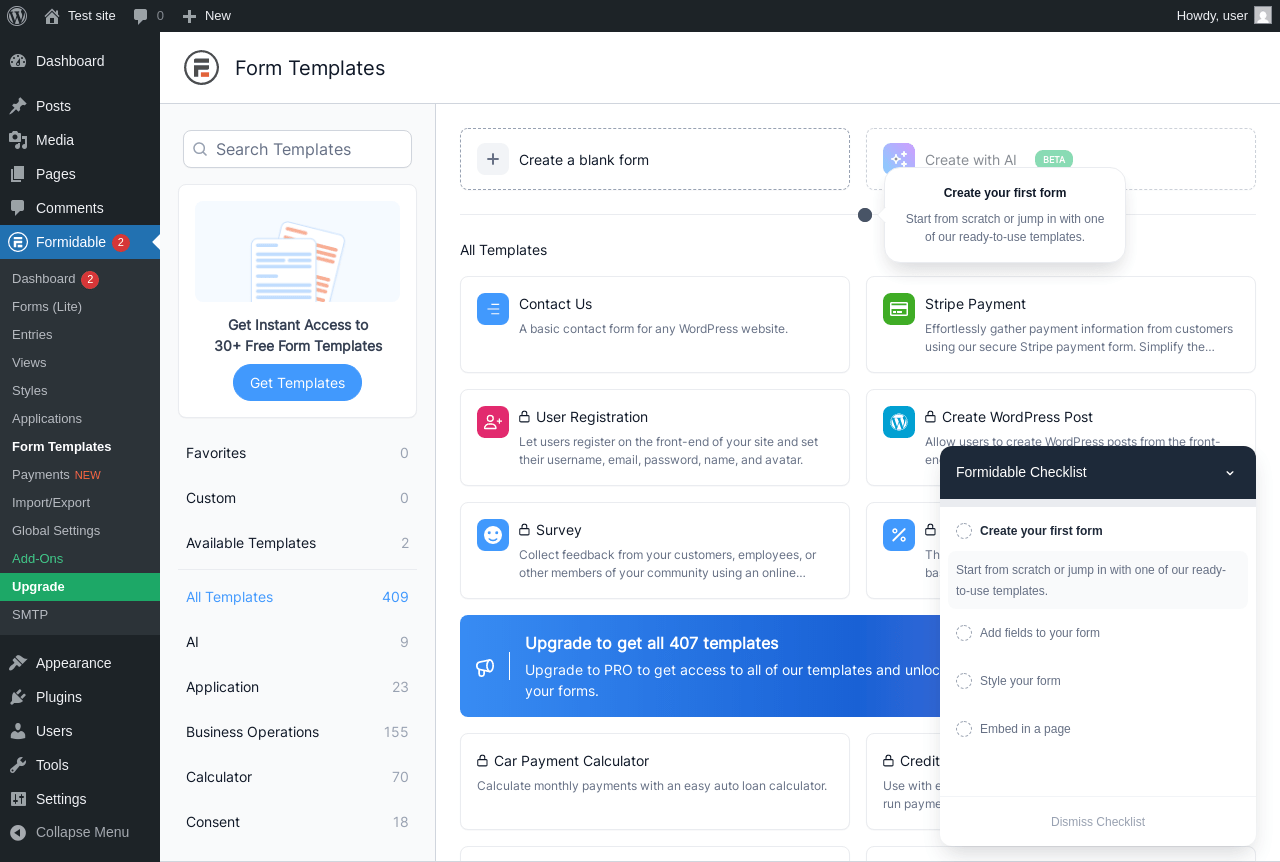Toggle the Style your form checklist circle
1280x862 pixels.
pos(964,681)
